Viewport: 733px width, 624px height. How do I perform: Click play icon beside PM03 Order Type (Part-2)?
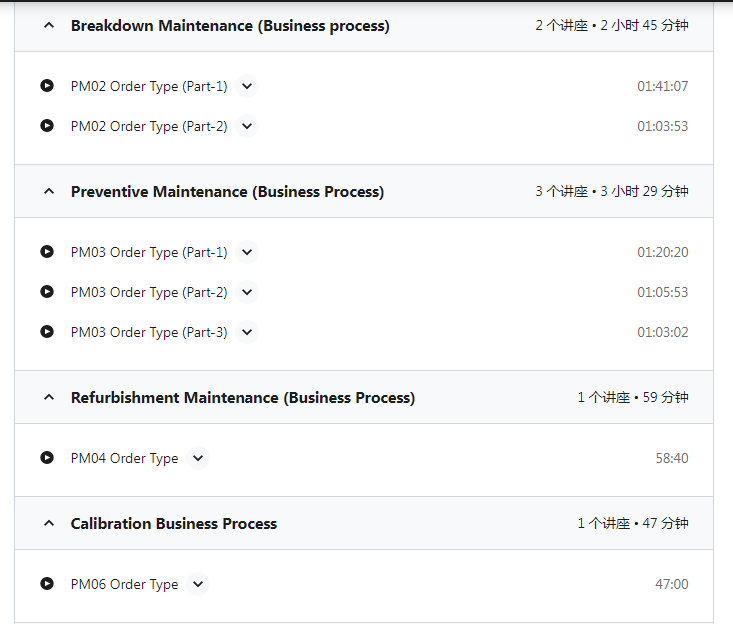click(47, 292)
